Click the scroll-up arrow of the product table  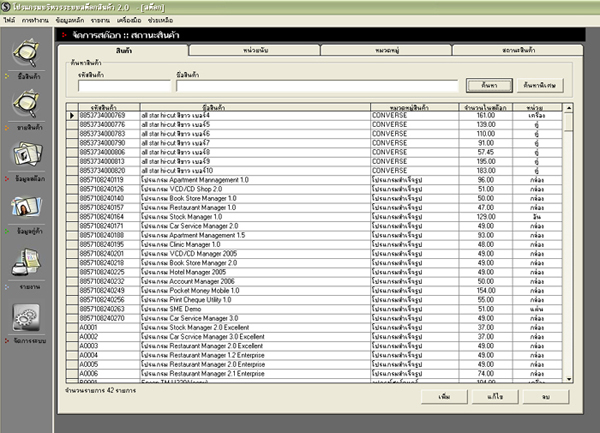[x=568, y=104]
